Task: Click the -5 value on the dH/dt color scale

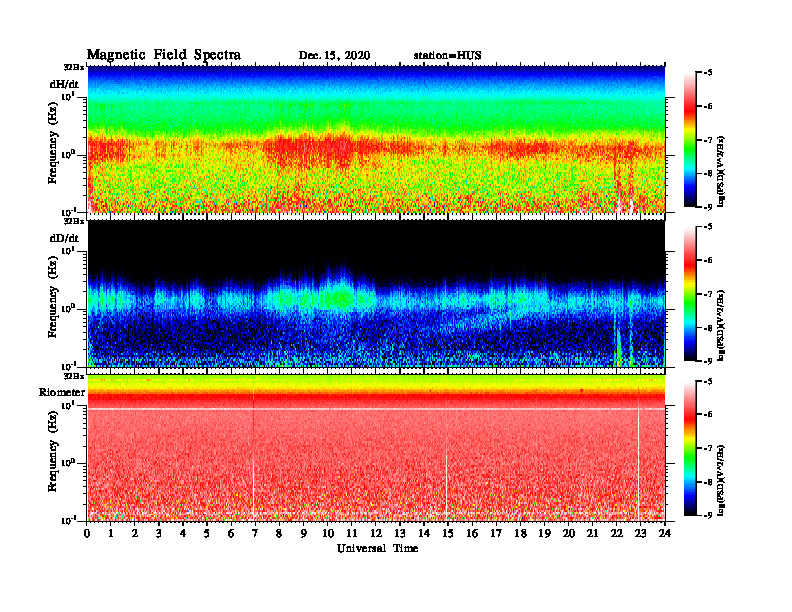Action: click(x=708, y=73)
